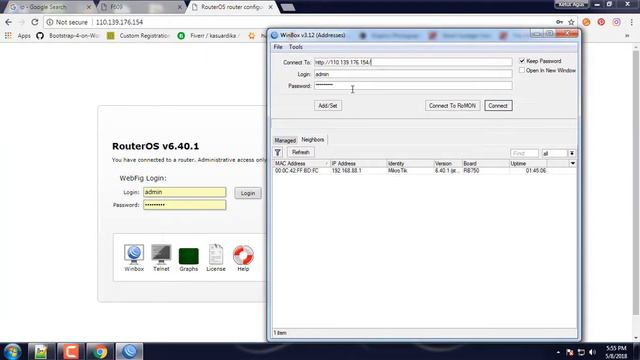Select the Neighbors tab

313,140
